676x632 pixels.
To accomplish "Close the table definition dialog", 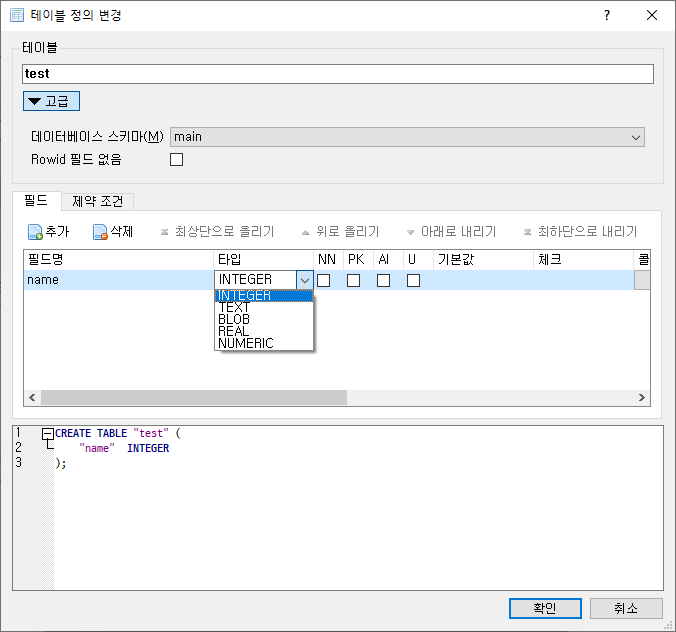I will coord(652,16).
